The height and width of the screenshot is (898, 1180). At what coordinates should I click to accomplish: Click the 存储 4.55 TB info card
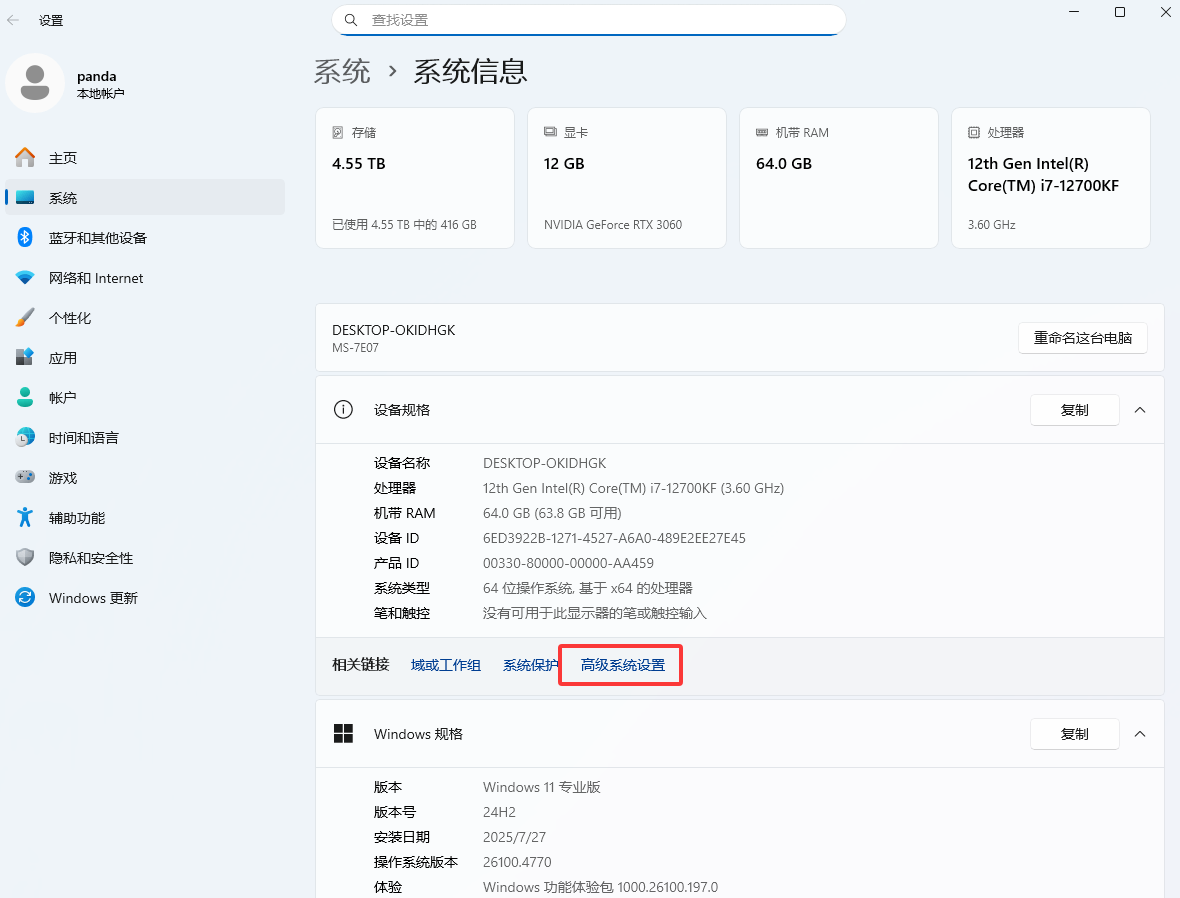click(415, 178)
